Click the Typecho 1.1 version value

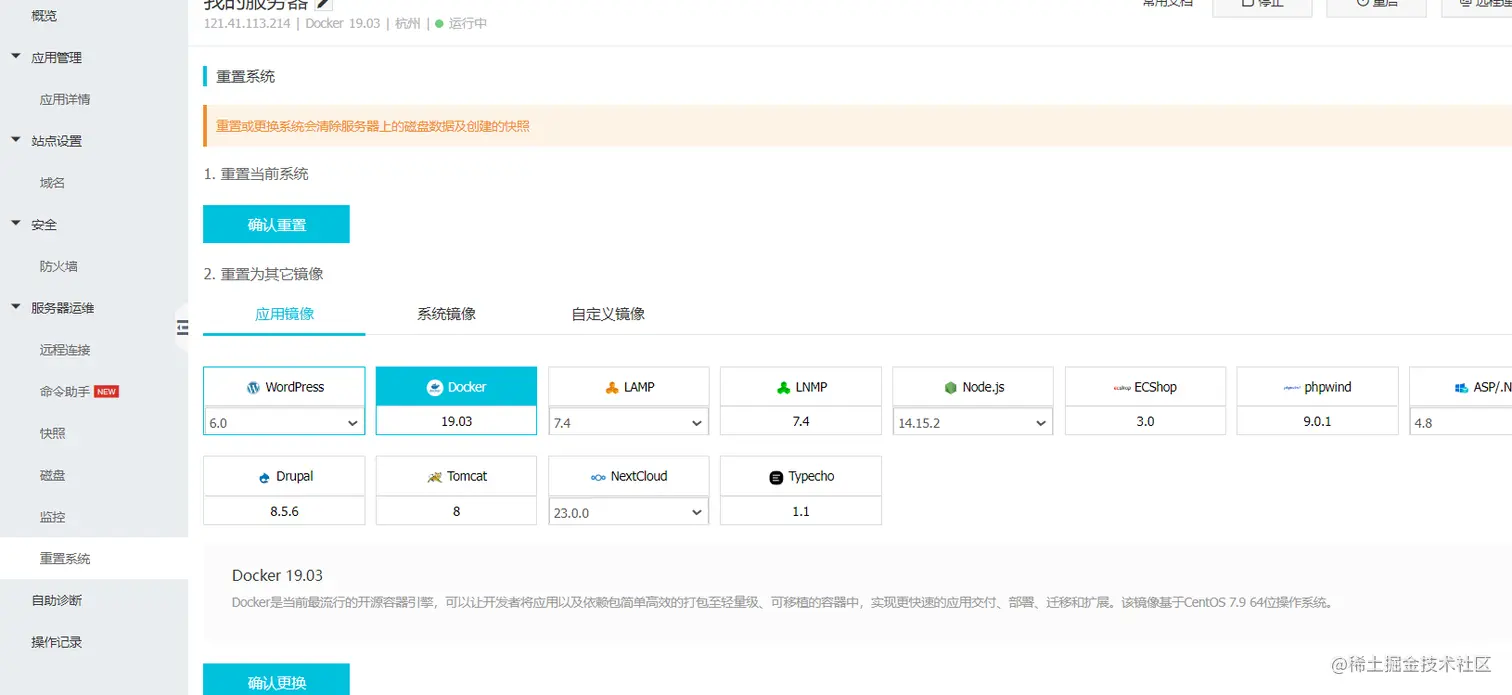point(801,511)
